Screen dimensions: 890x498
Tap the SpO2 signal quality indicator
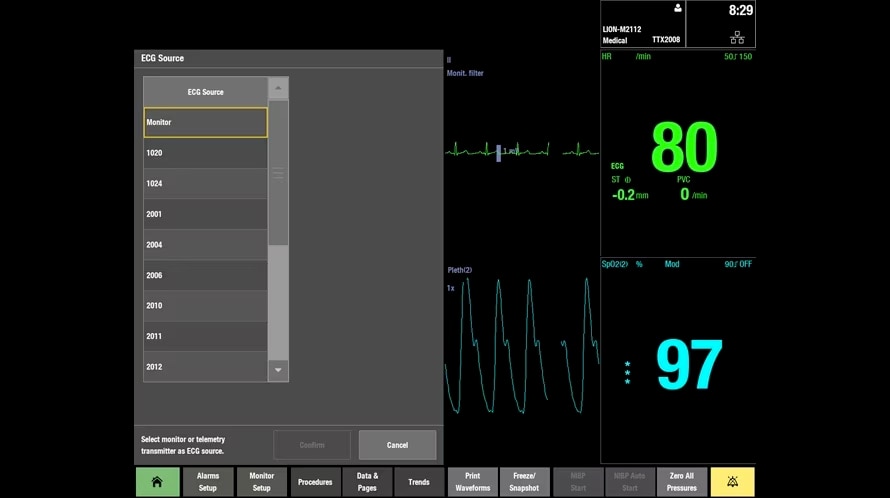point(627,373)
